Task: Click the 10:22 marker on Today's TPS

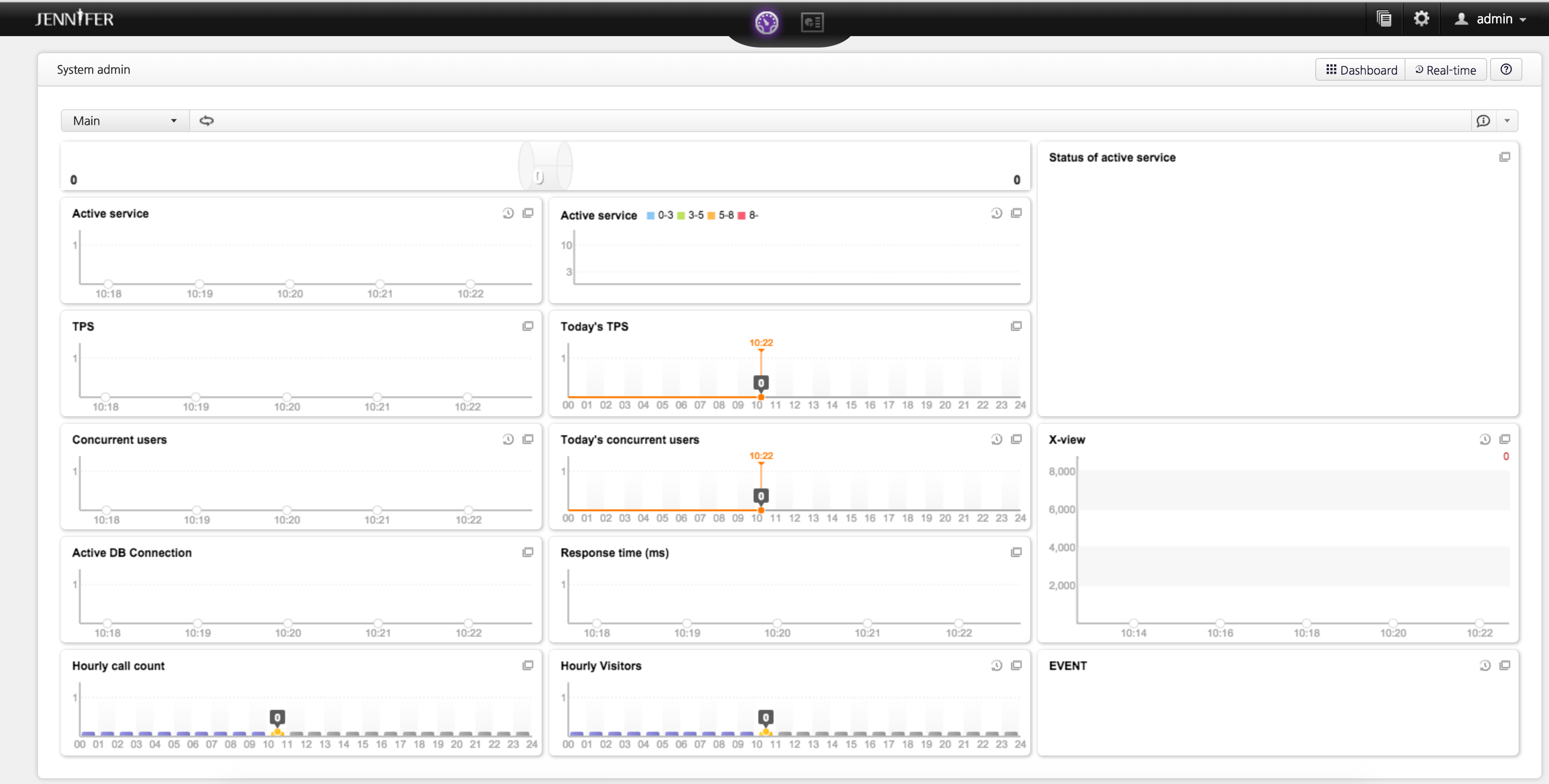Action: coord(761,343)
